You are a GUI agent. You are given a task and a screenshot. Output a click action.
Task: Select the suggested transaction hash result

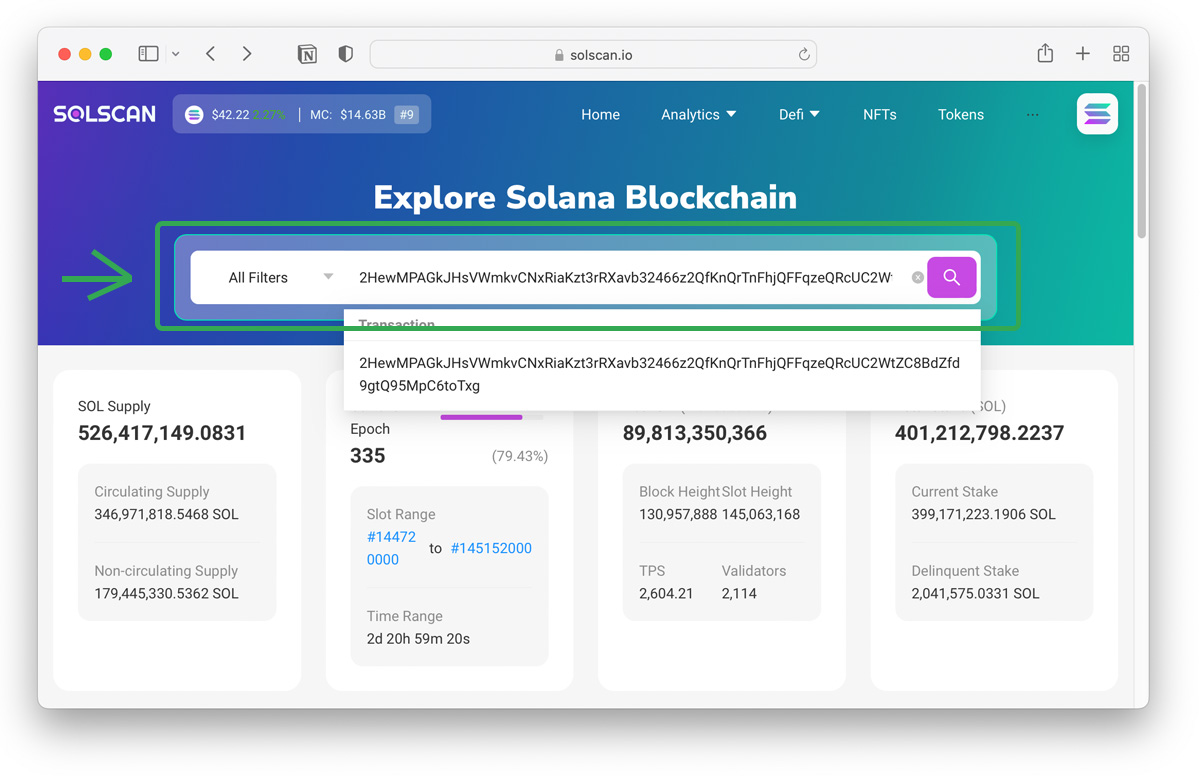pos(659,374)
